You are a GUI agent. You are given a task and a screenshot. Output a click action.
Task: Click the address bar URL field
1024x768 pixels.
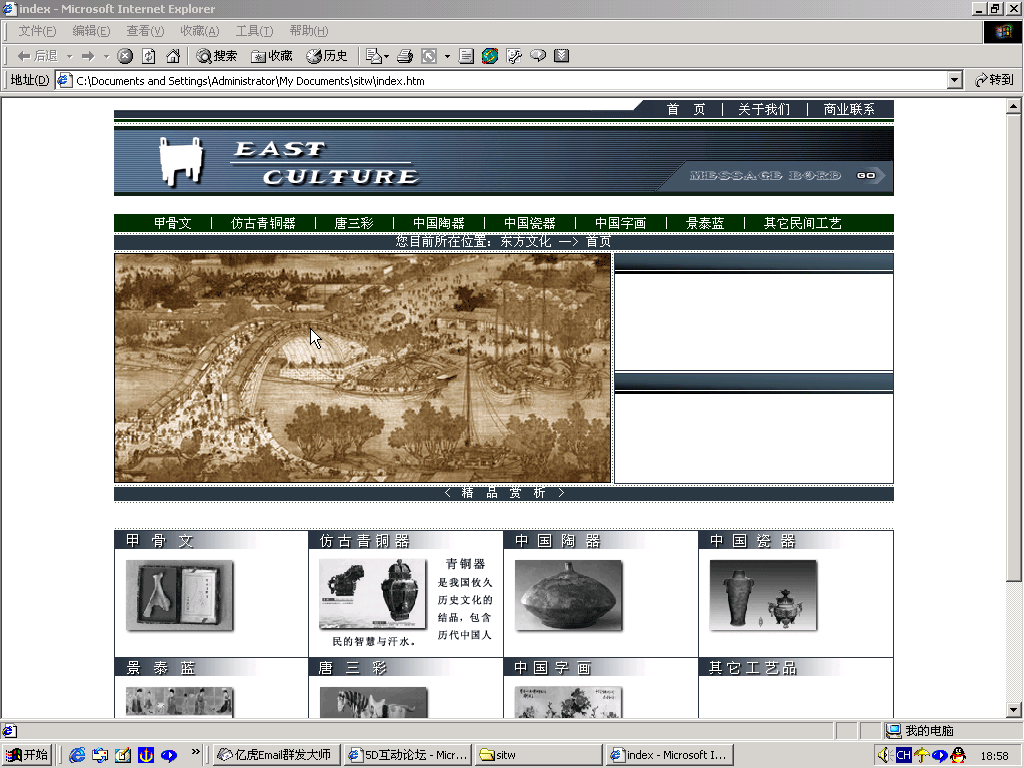(502, 80)
